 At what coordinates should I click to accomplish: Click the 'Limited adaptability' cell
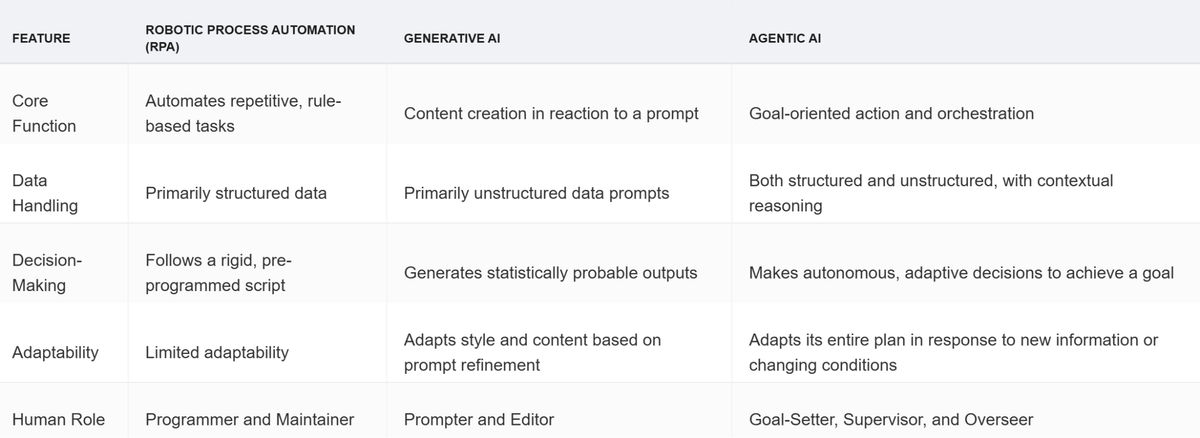coord(217,352)
